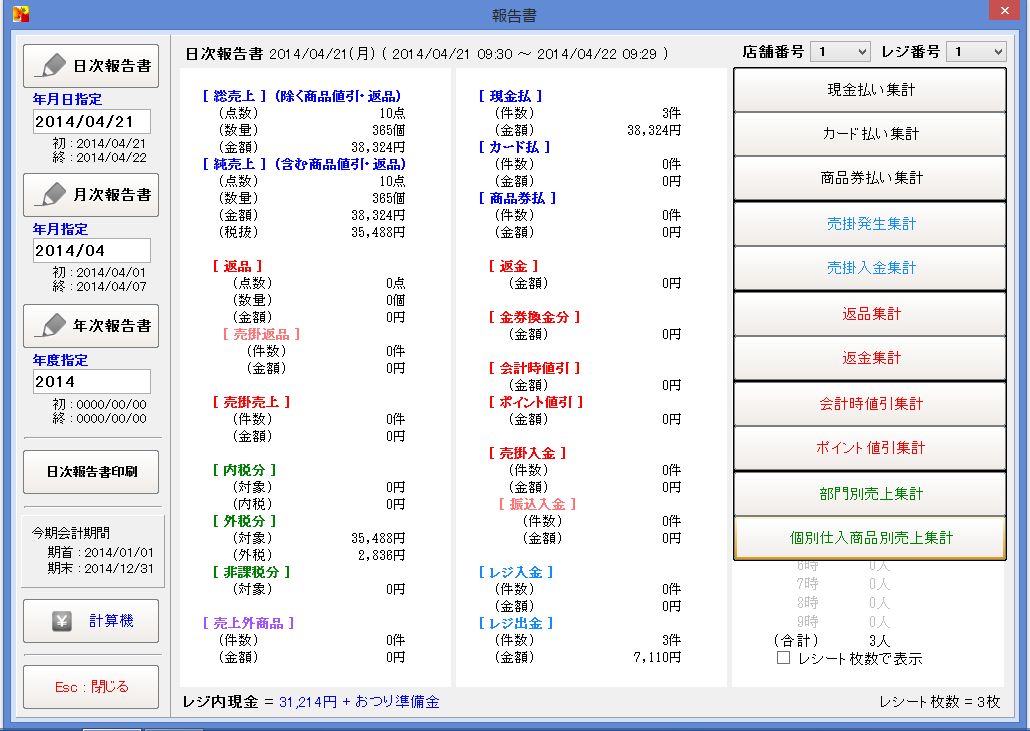Screen dimensions: 1030x731
Task: Click the pencil icon on 月次報告書 button
Action: 50,194
